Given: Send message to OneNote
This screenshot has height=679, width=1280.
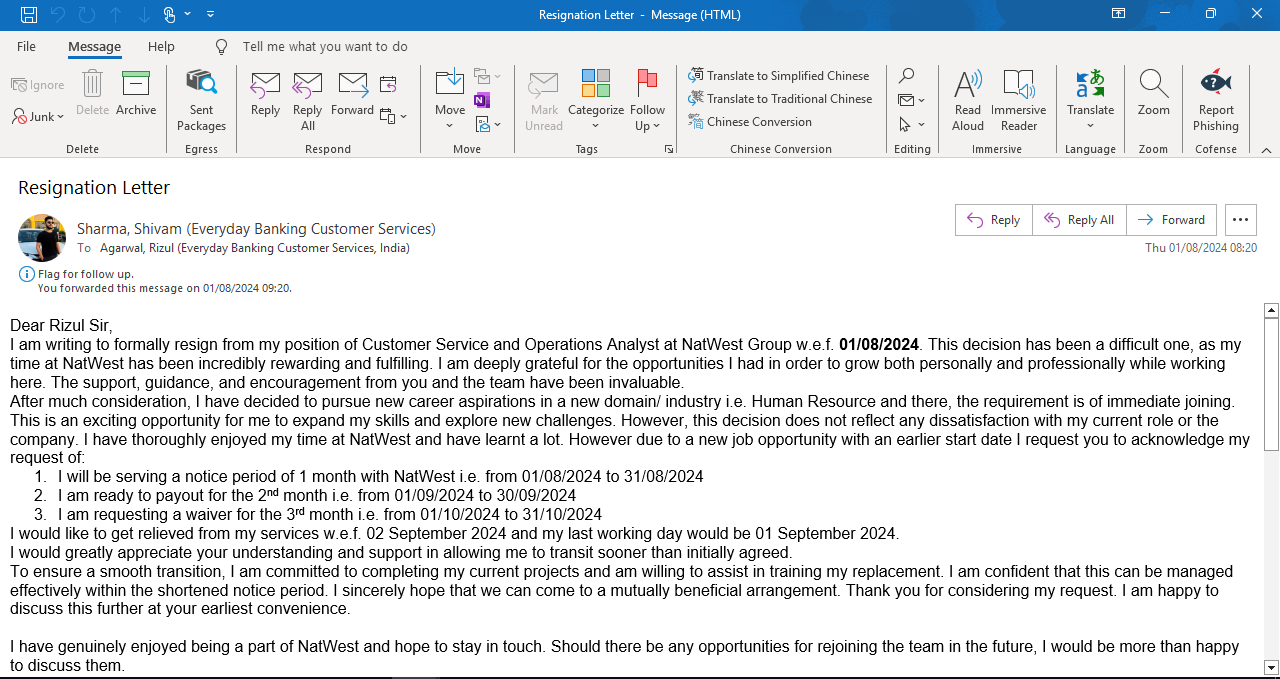Looking at the screenshot, I should [x=482, y=100].
